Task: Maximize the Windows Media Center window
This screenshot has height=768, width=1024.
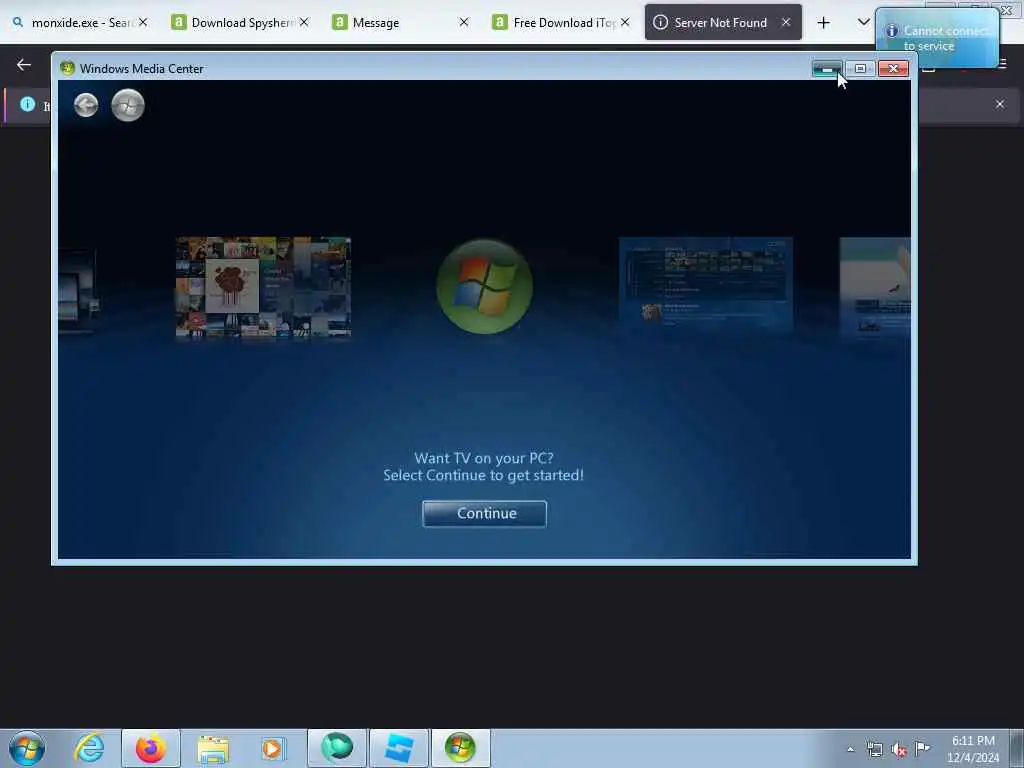Action: pyautogui.click(x=860, y=69)
